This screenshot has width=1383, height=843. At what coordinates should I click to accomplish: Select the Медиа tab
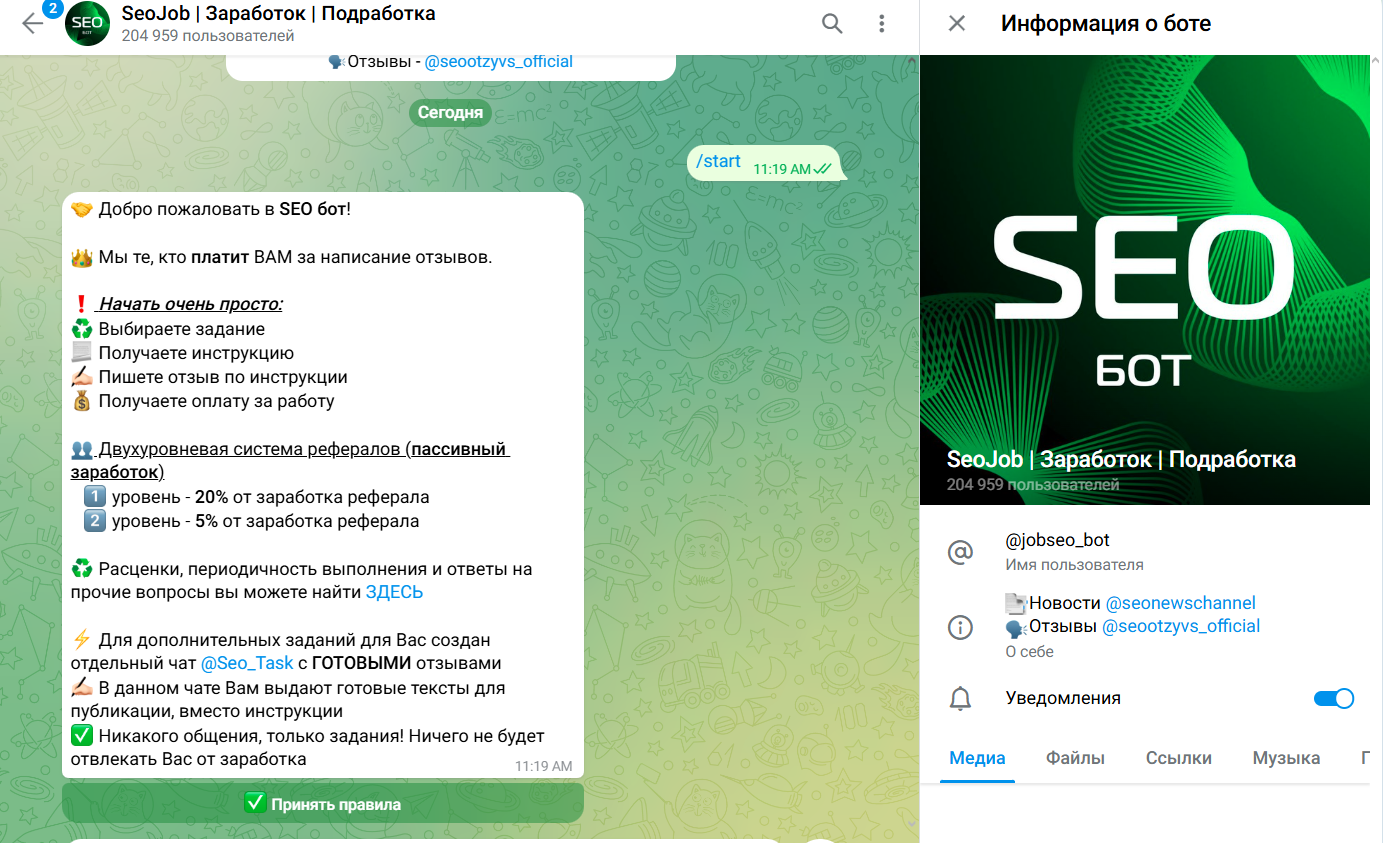point(977,758)
